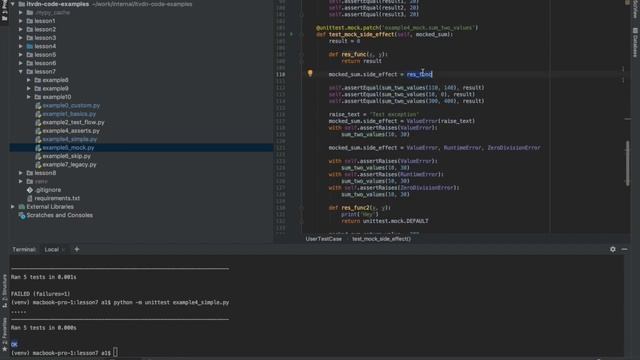The height and width of the screenshot is (360, 640).
Task: Click the requirements.txt file icon
Action: coord(30,198)
